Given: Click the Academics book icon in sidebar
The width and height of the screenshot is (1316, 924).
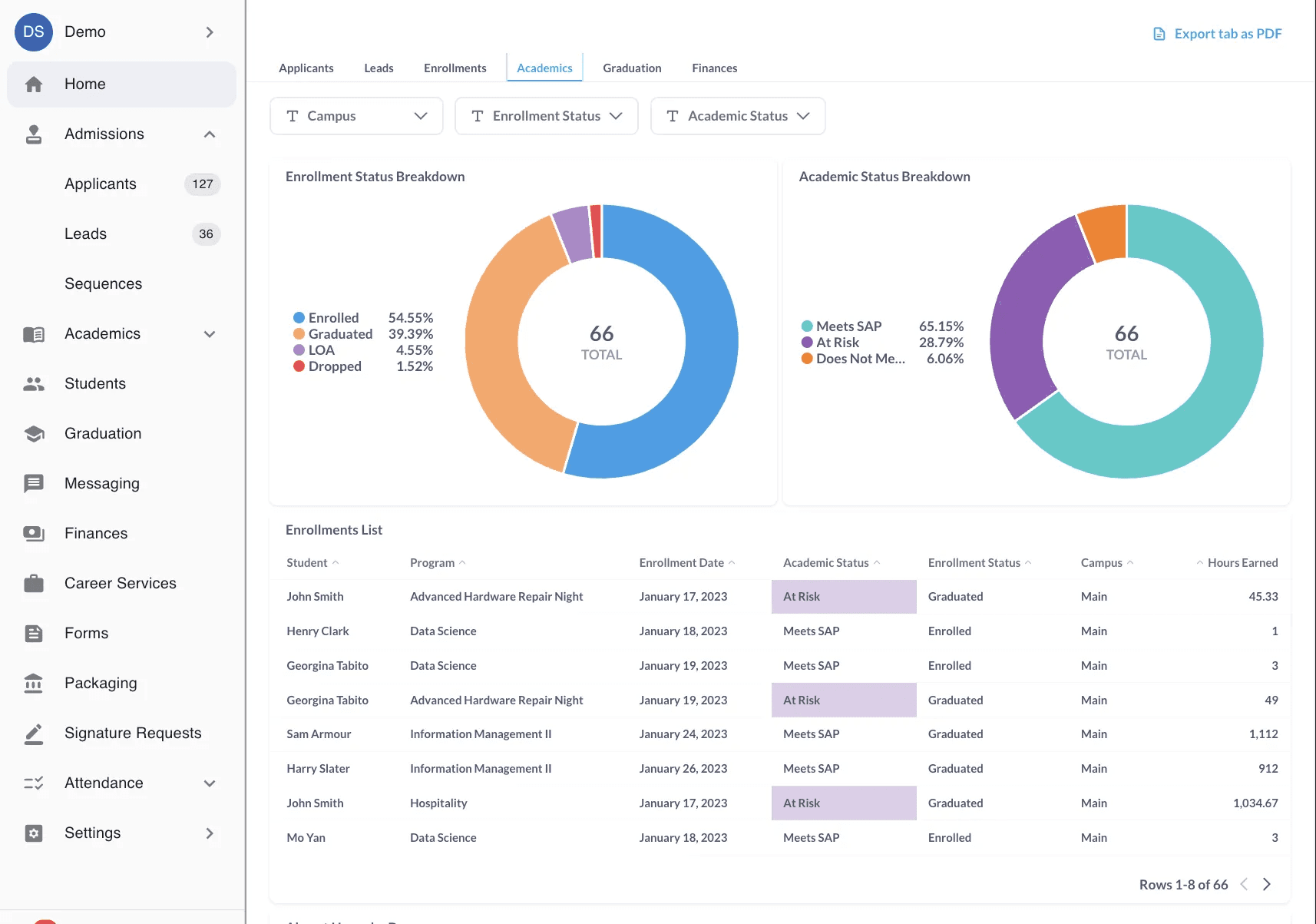Looking at the screenshot, I should point(34,334).
